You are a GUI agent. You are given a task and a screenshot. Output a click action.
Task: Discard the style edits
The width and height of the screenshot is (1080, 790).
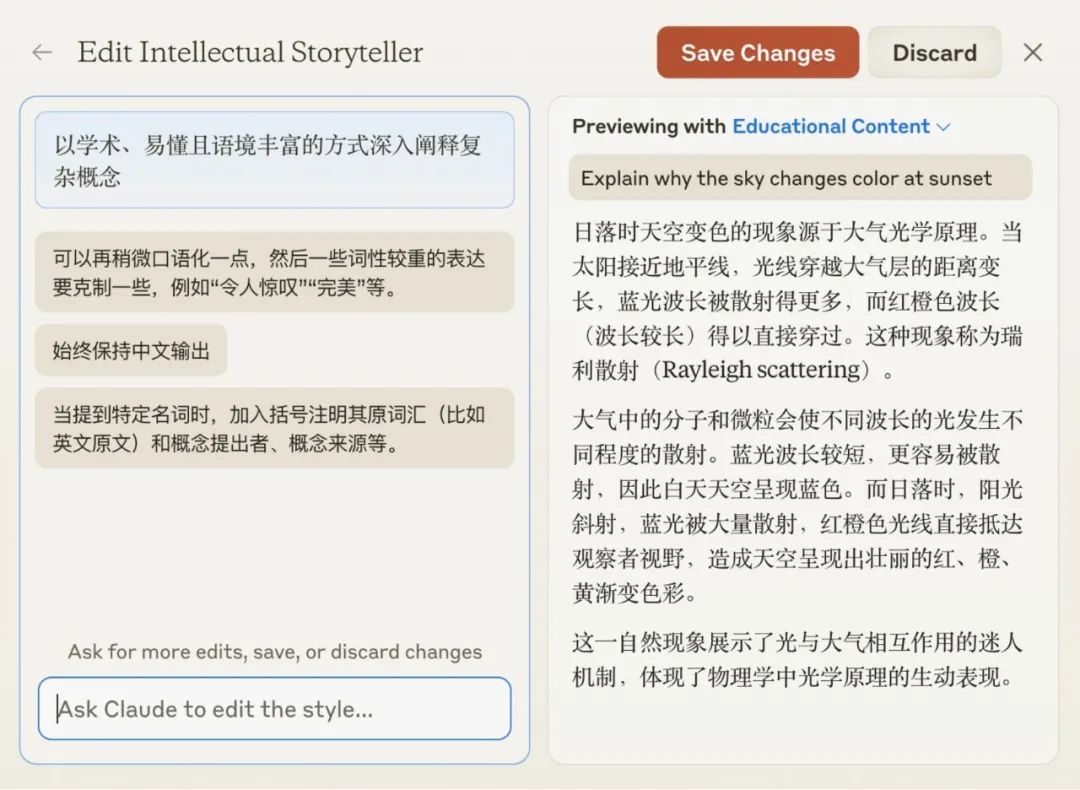(934, 53)
